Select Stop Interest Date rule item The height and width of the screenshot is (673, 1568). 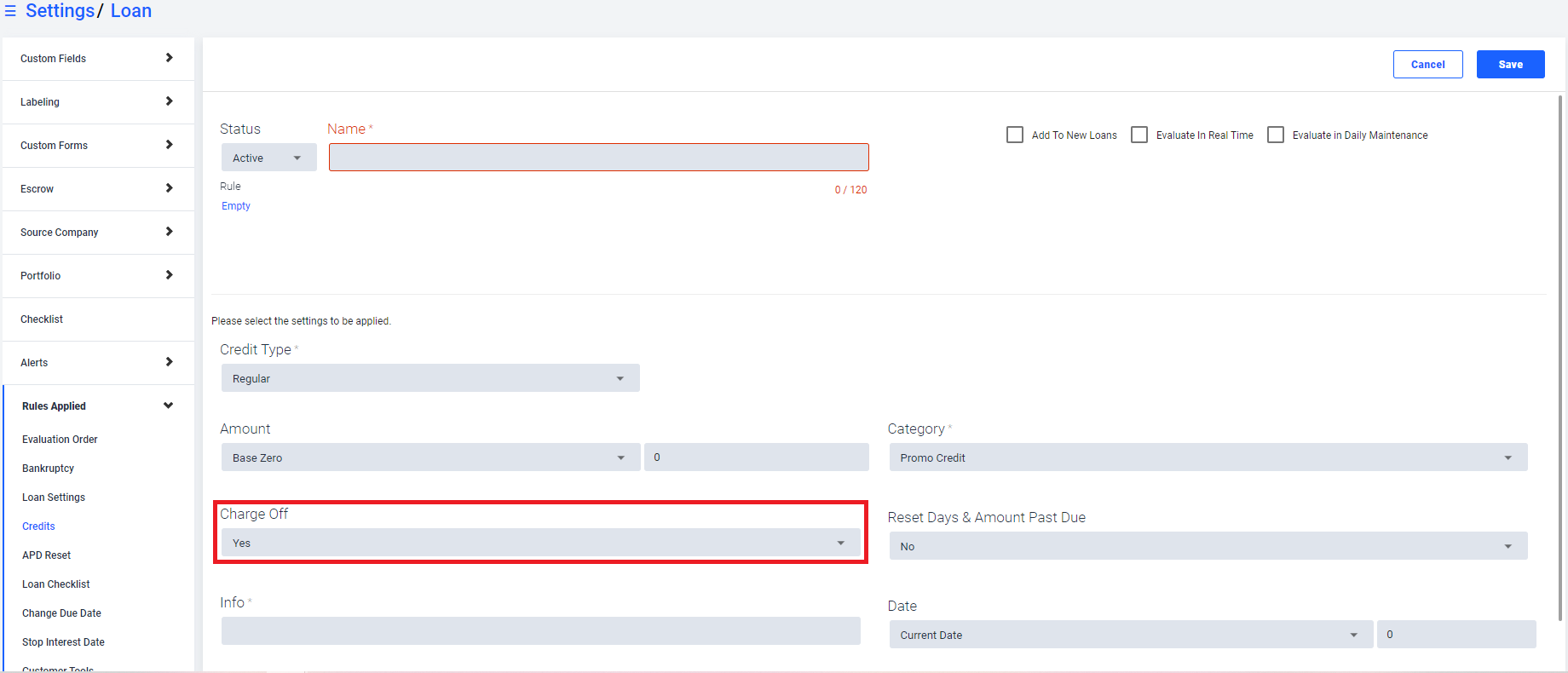click(63, 642)
